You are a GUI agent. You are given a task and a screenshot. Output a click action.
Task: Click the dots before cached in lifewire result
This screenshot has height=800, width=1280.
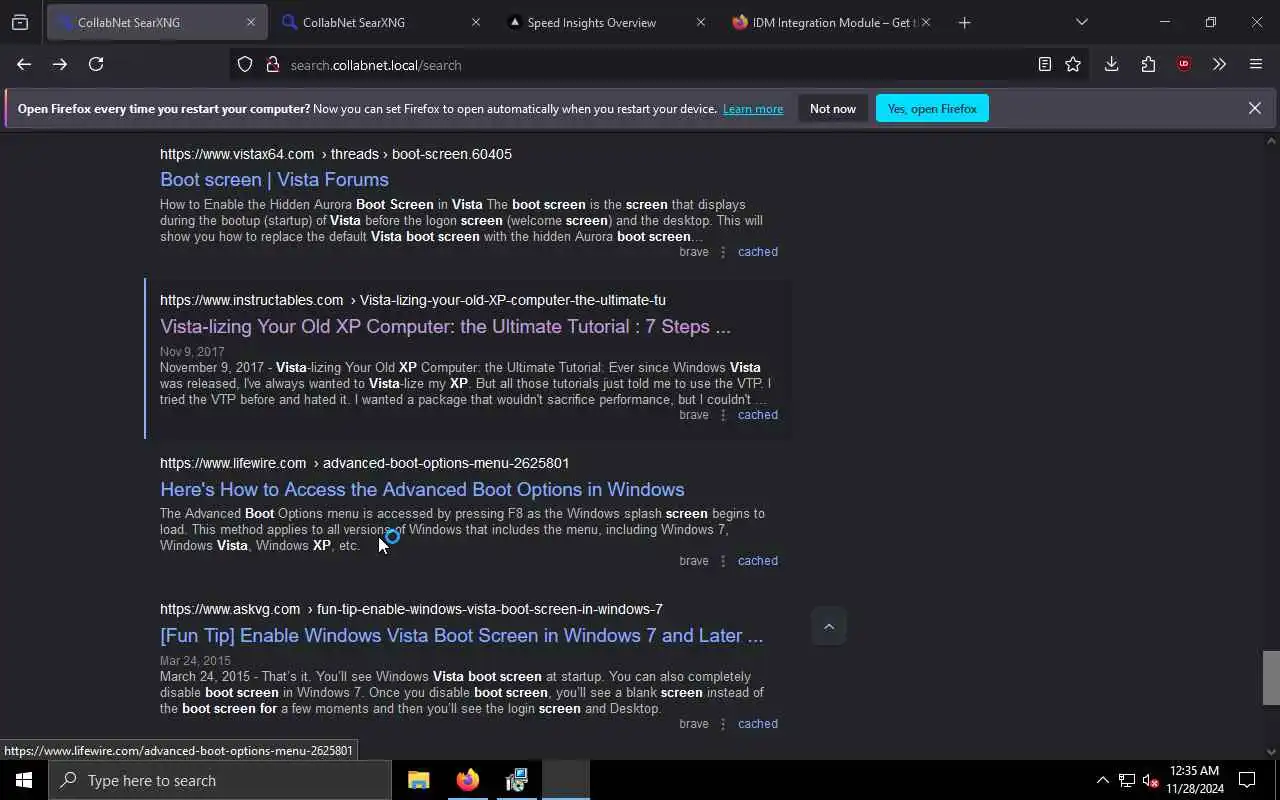(723, 561)
